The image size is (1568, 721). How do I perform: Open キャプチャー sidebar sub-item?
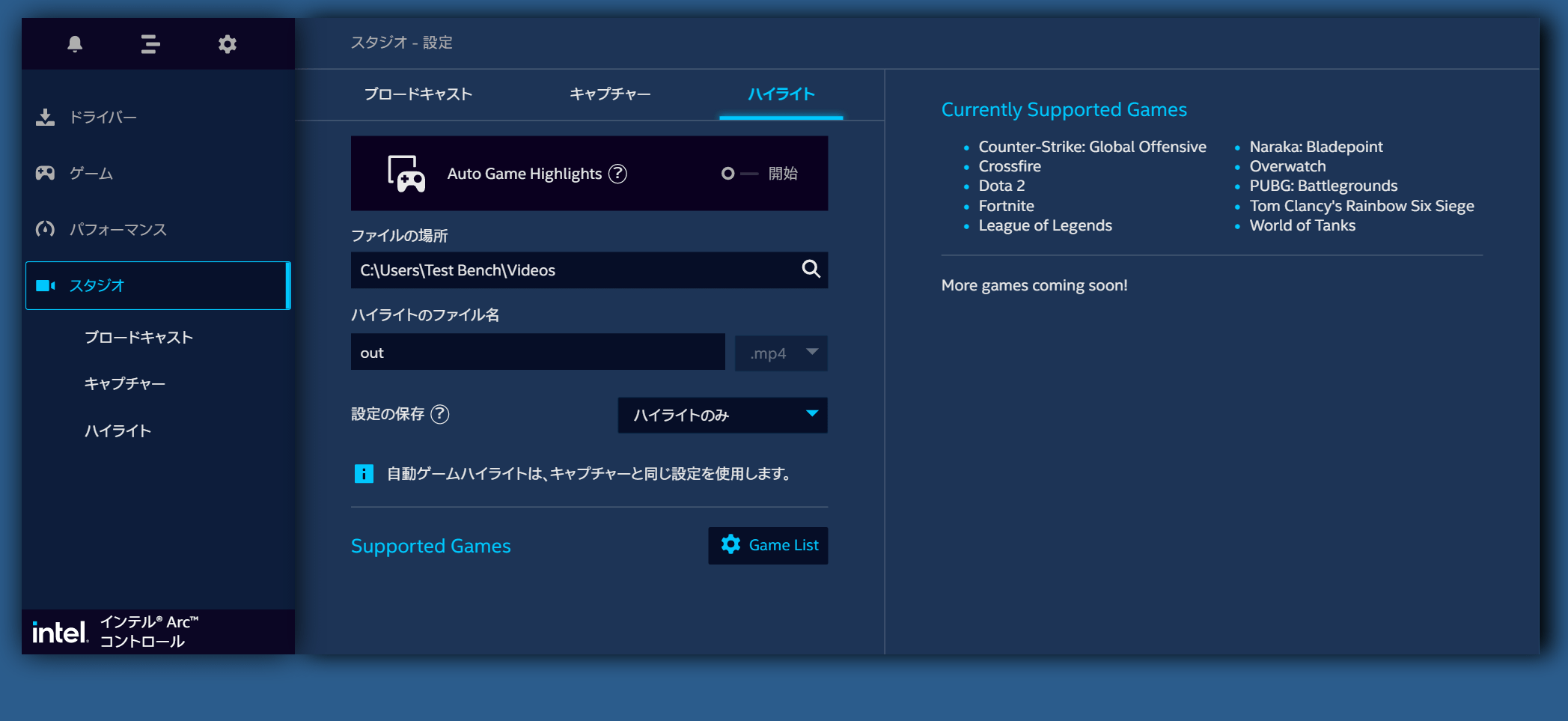(x=124, y=384)
